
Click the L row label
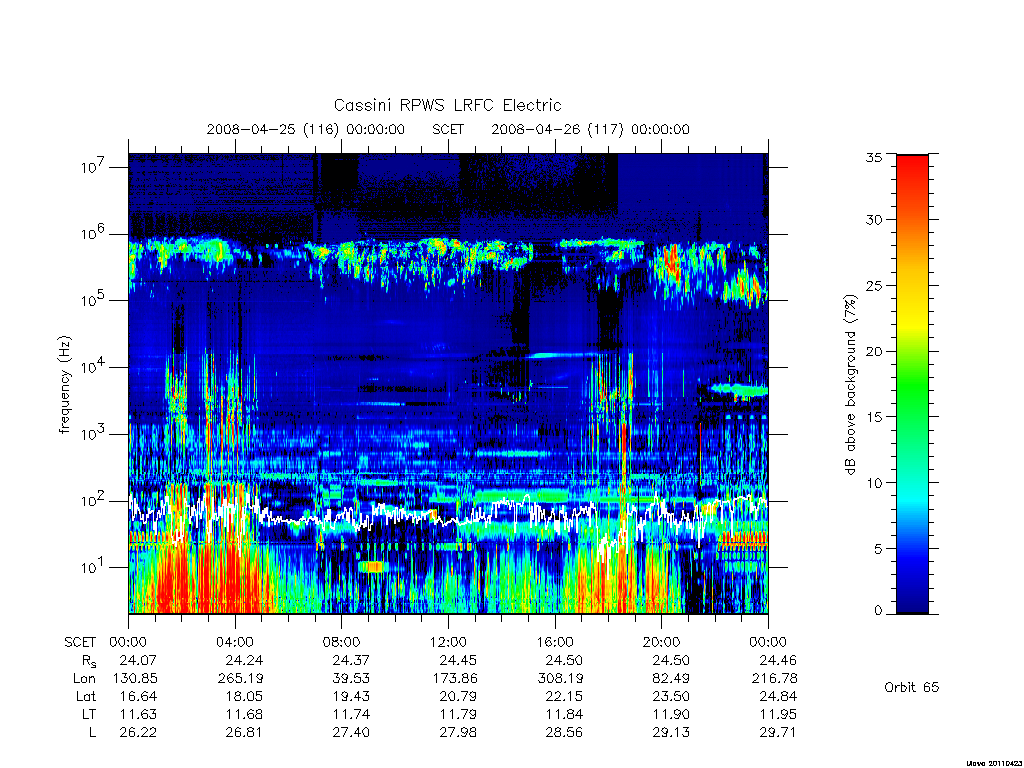(x=92, y=732)
